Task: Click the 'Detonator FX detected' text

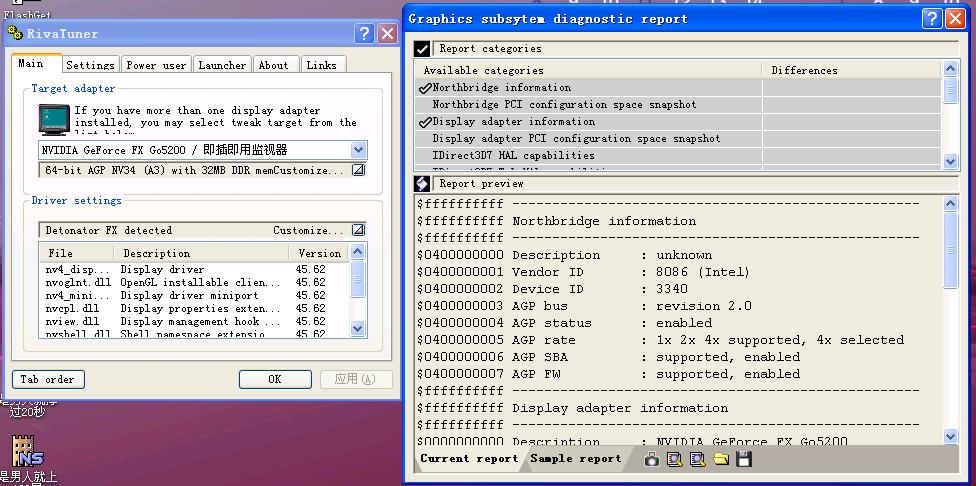Action: click(x=109, y=230)
